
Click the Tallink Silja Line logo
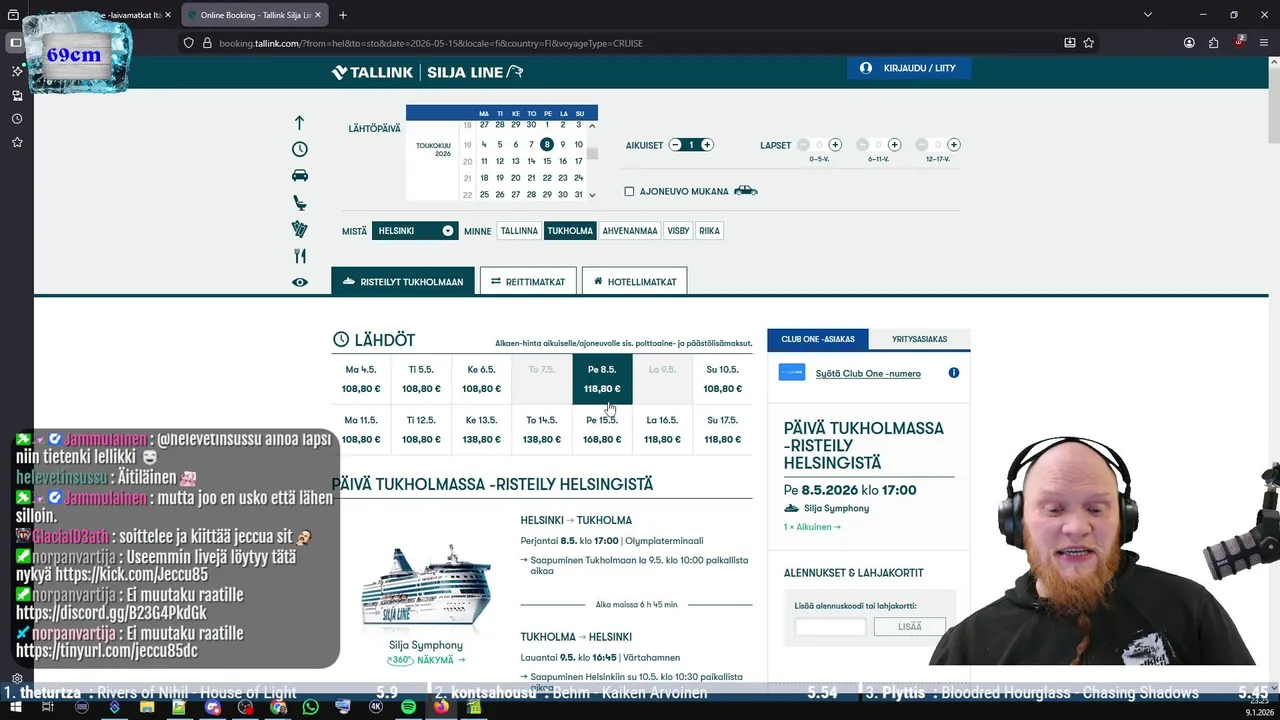point(428,72)
